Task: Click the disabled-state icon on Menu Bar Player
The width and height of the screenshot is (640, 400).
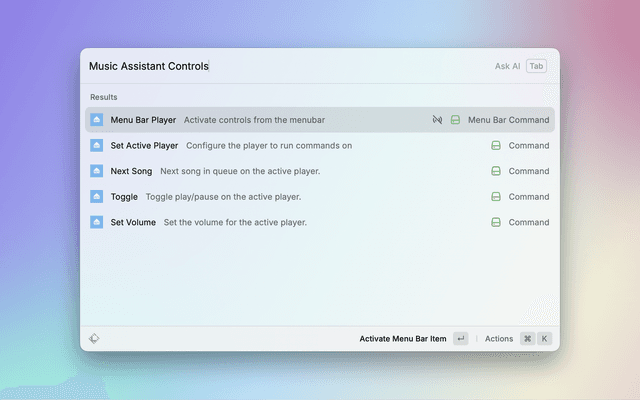Action: pyautogui.click(x=437, y=120)
